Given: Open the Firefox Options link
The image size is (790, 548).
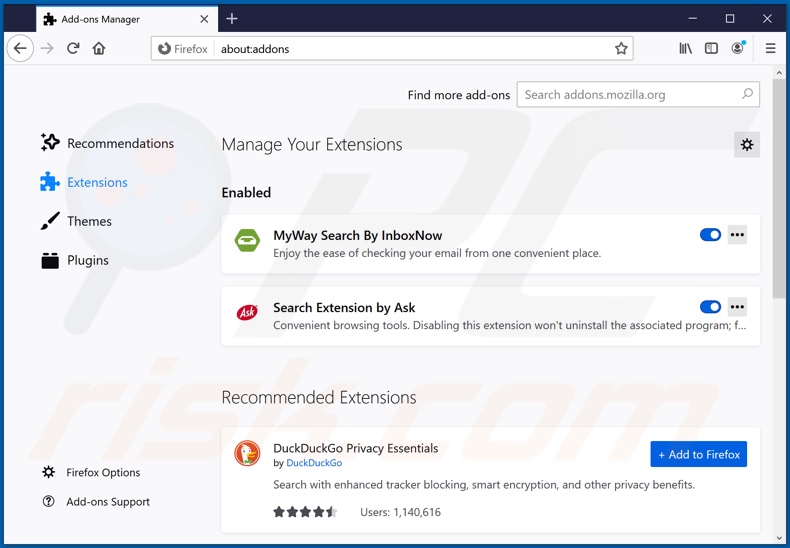Looking at the screenshot, I should (103, 472).
